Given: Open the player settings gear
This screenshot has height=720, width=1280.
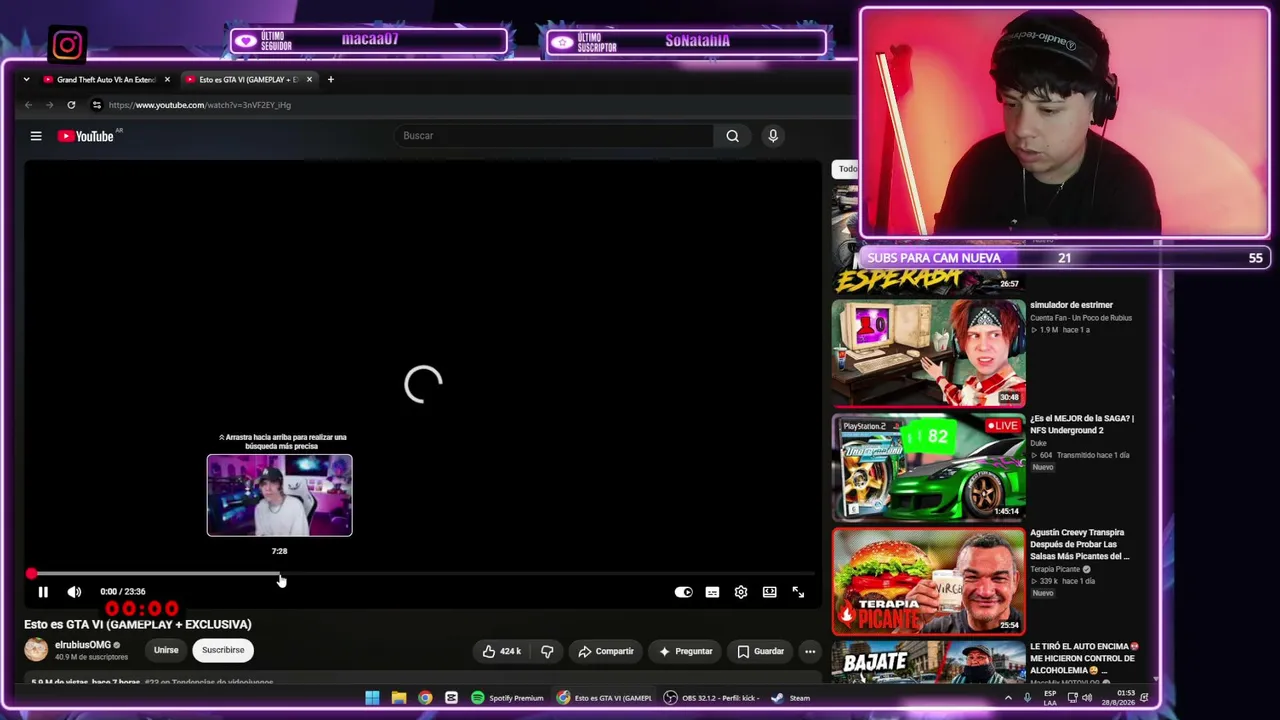Looking at the screenshot, I should (x=741, y=592).
